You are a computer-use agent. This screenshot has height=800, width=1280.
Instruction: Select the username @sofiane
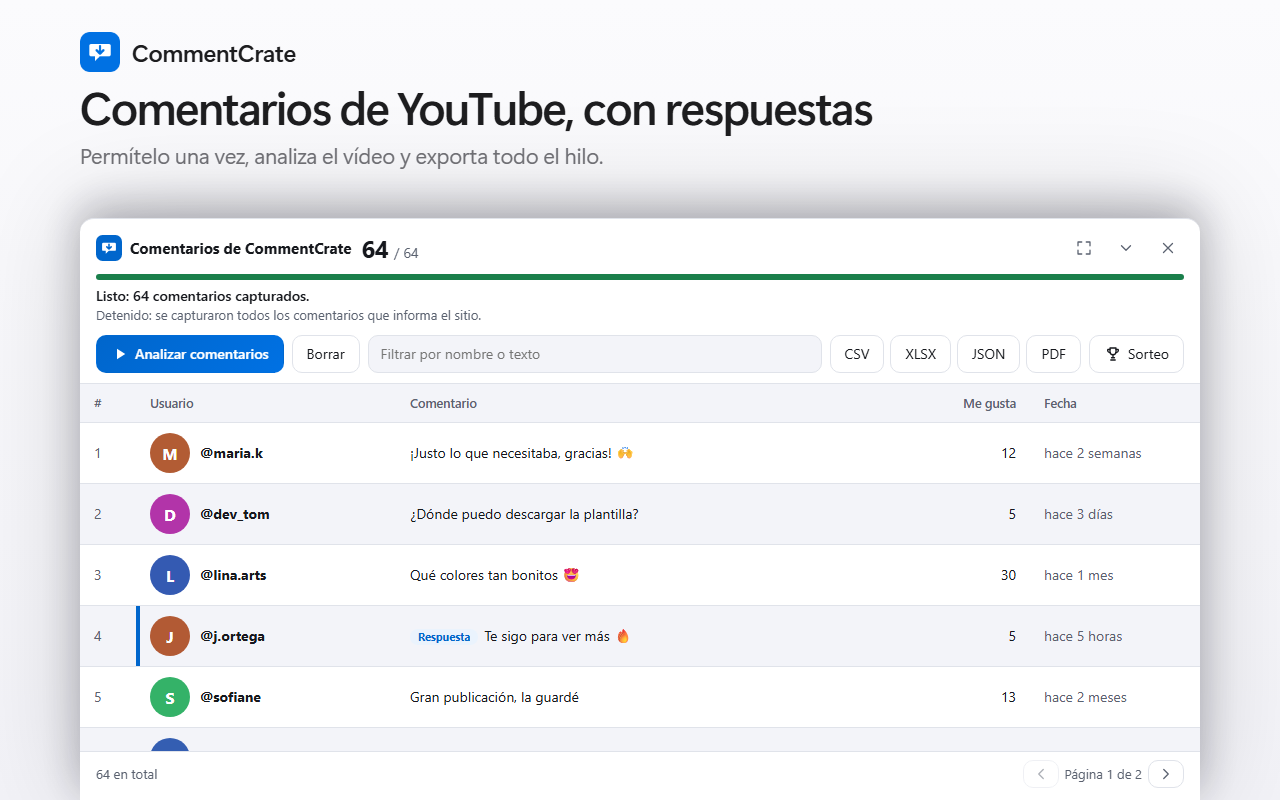[x=230, y=697]
